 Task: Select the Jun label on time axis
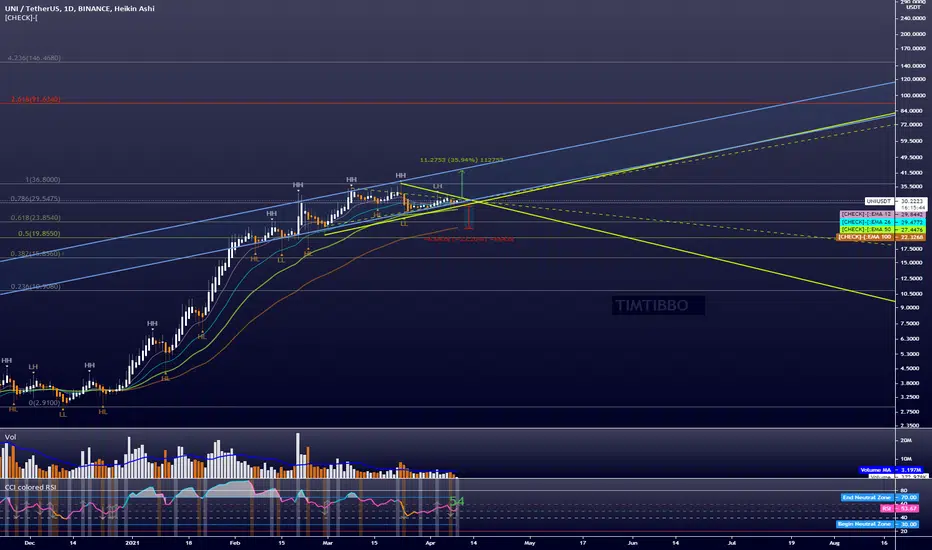(632, 543)
